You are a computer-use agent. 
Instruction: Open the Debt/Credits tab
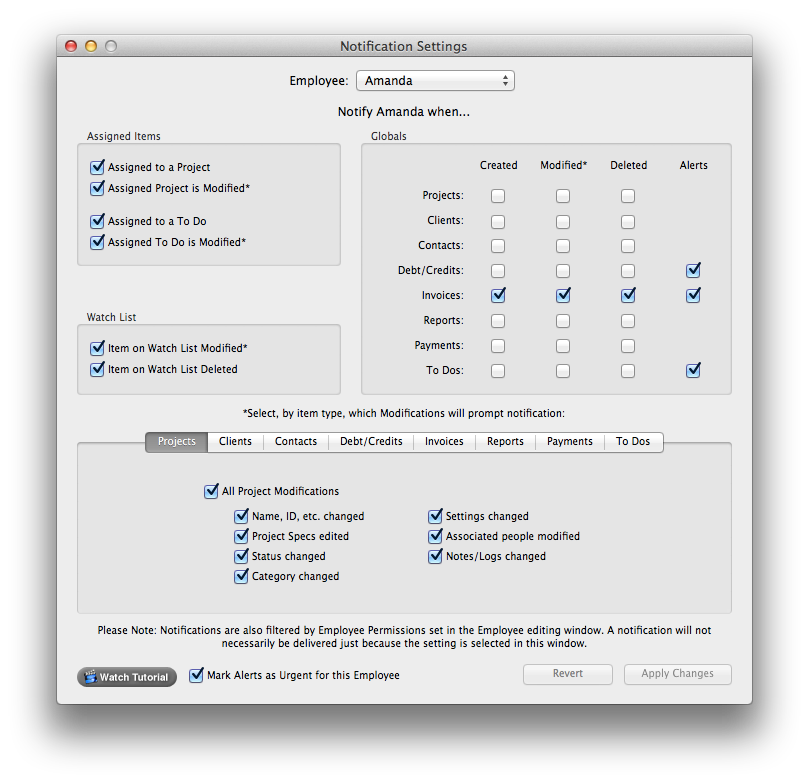click(370, 441)
